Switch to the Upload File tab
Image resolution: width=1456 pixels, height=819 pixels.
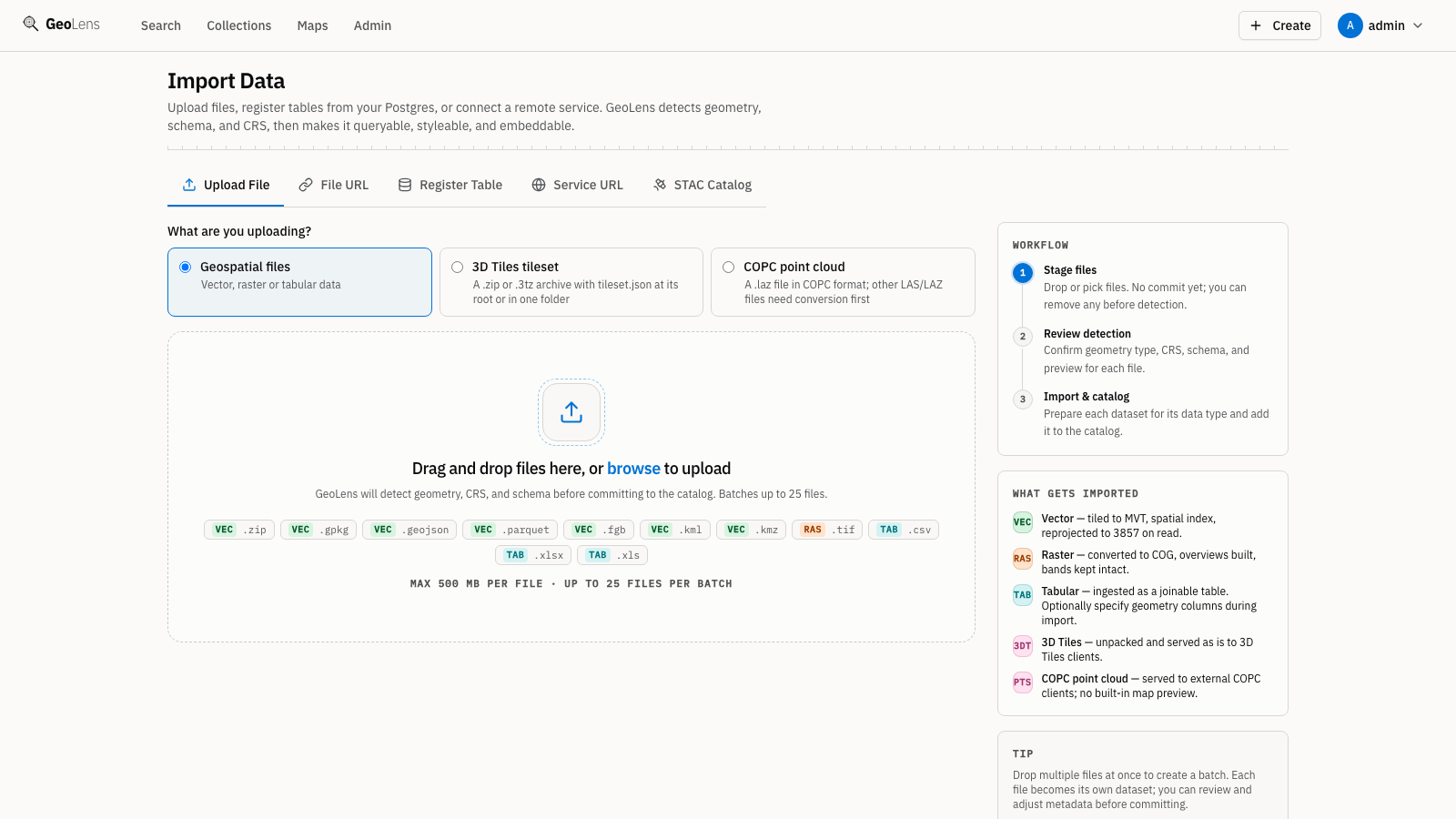(x=226, y=185)
